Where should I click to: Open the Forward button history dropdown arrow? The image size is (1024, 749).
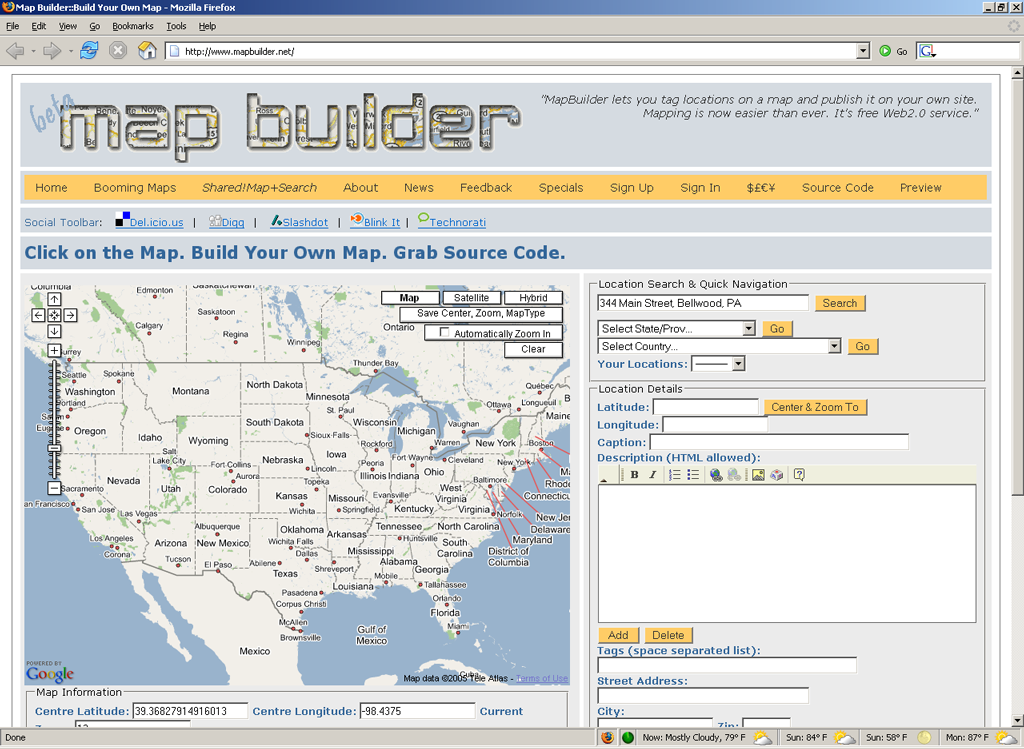pos(71,51)
